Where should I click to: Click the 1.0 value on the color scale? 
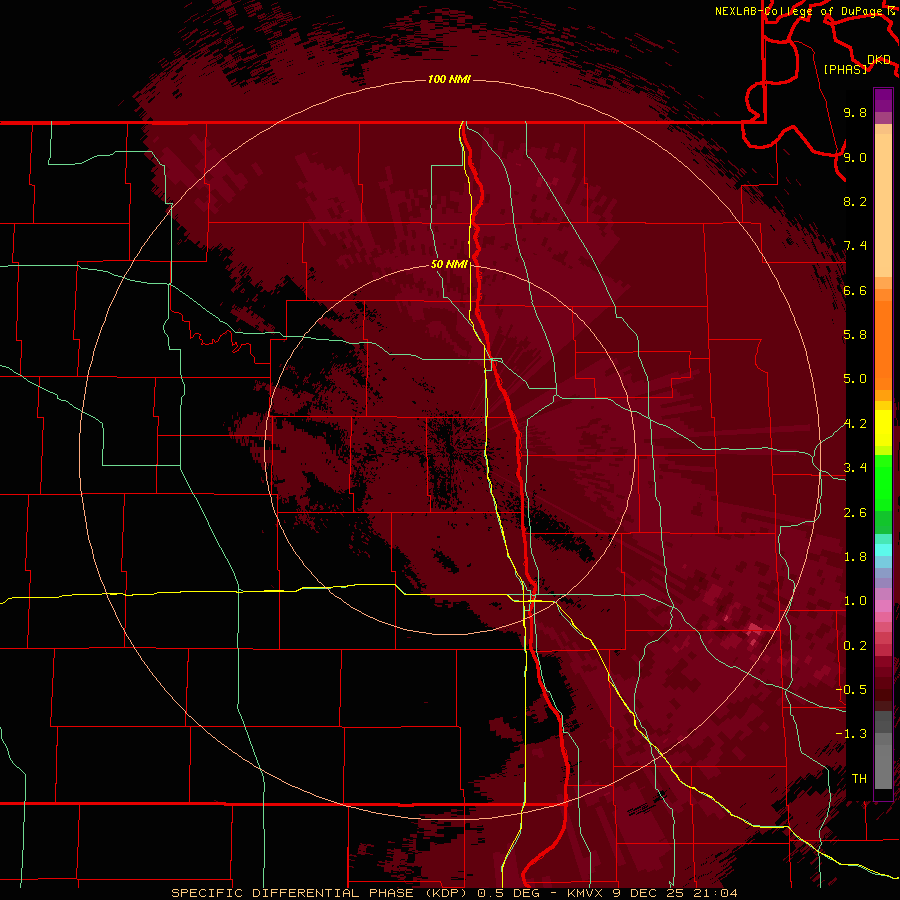click(855, 601)
